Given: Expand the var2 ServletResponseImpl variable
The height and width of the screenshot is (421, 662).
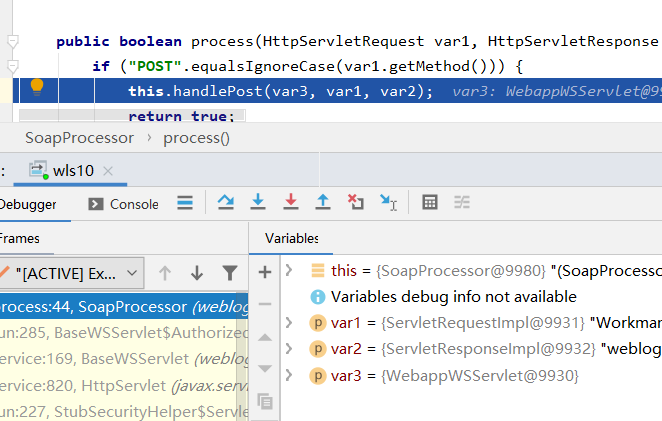Looking at the screenshot, I should (x=289, y=349).
